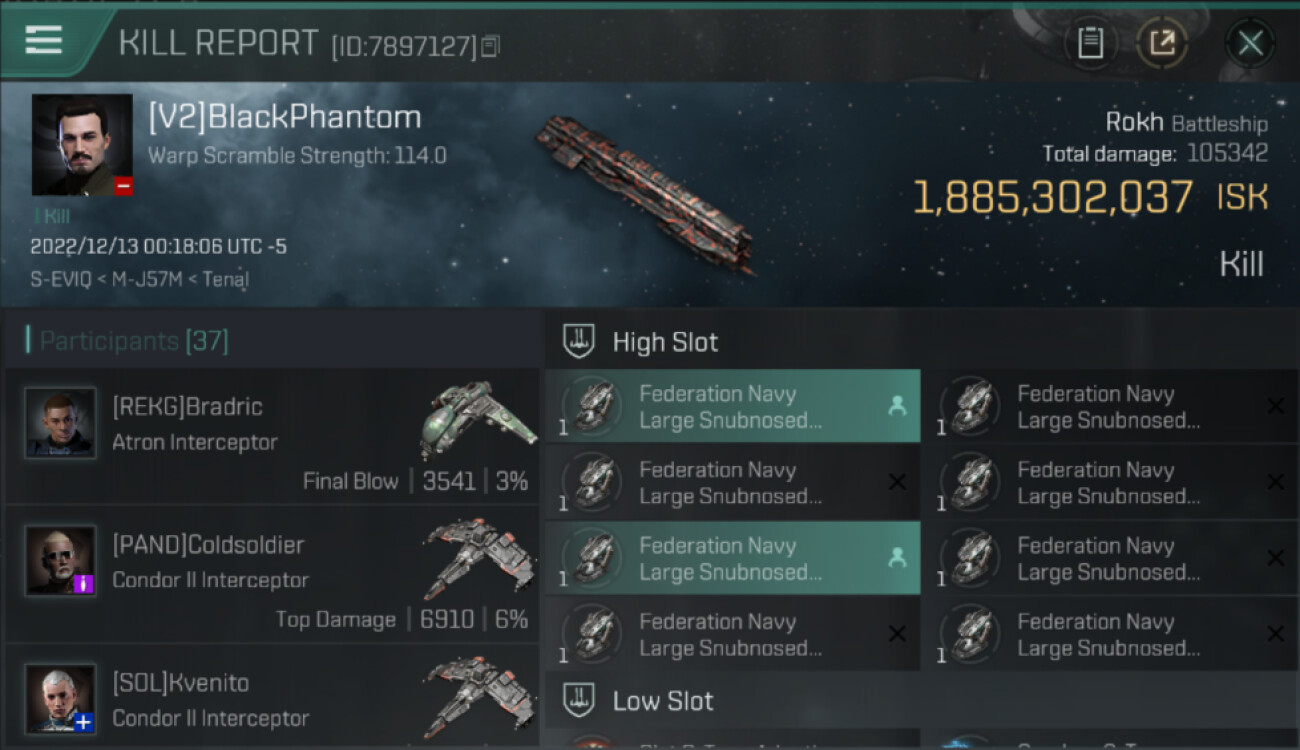
Task: View BlackPhantom's pilot portrait
Action: 82,145
